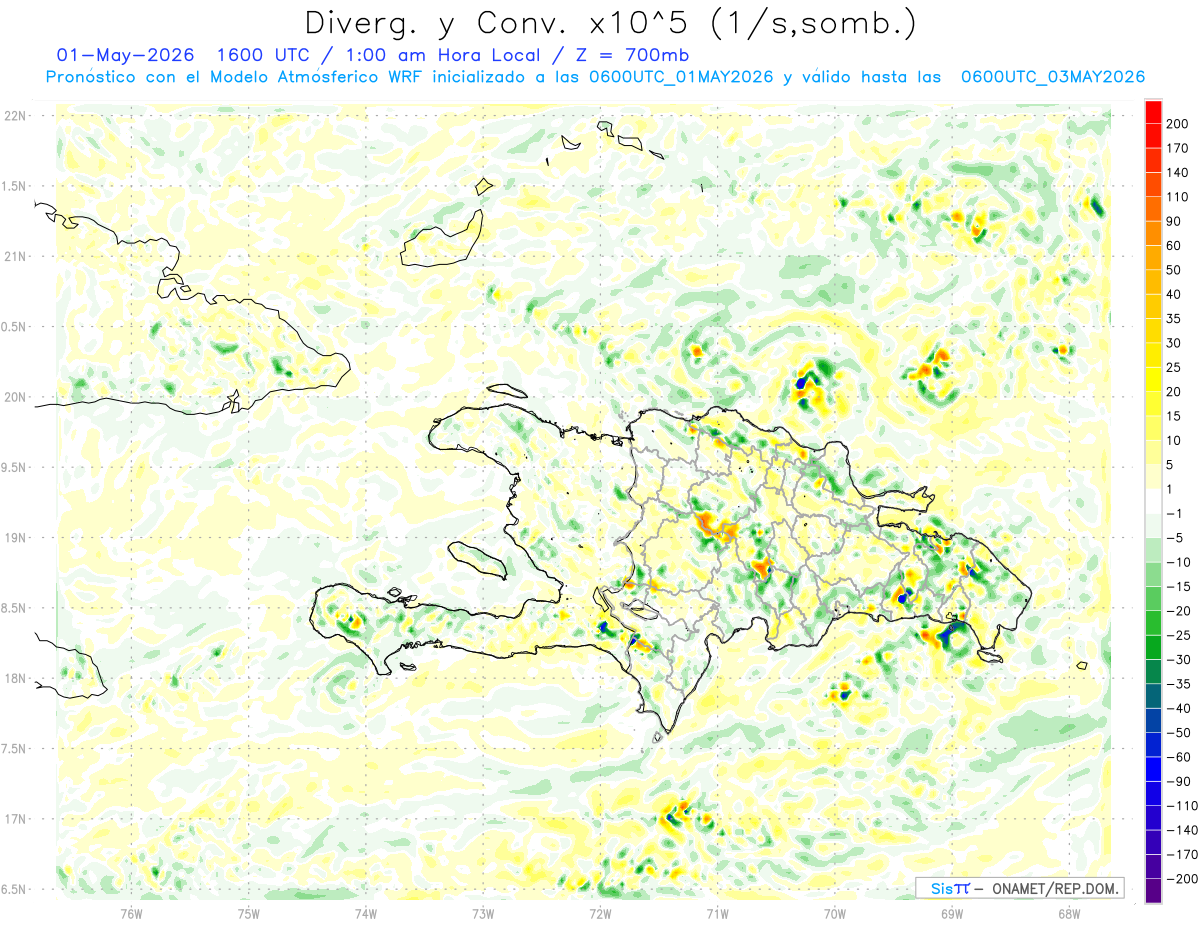Click the 01-May-2026 date text
The width and height of the screenshot is (1200, 927).
point(125,55)
